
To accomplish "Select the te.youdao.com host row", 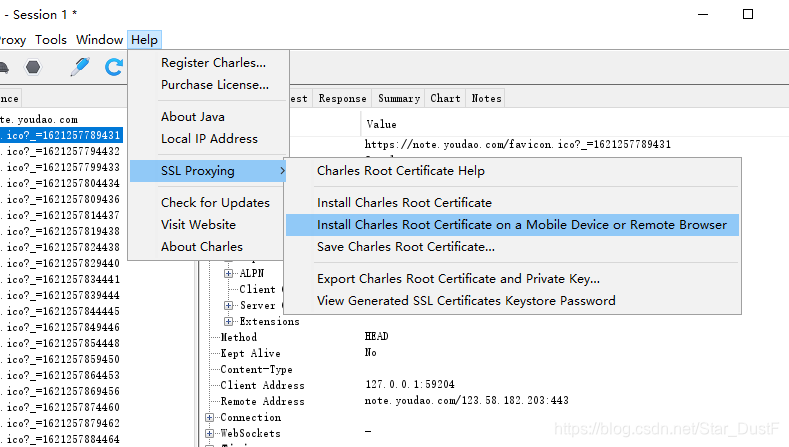I will [x=39, y=120].
